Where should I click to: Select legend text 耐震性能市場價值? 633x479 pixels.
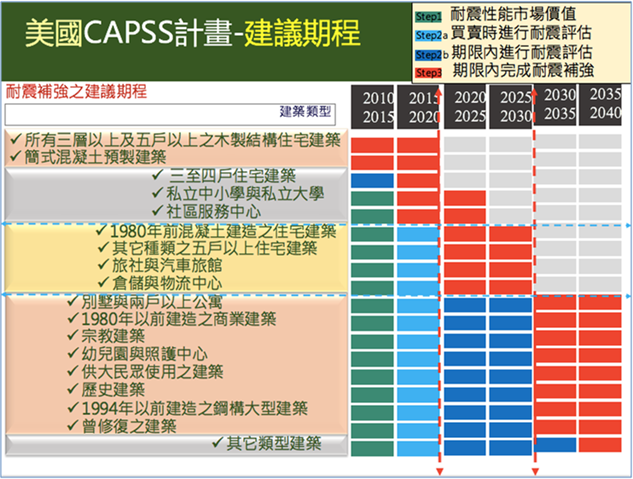[513, 14]
